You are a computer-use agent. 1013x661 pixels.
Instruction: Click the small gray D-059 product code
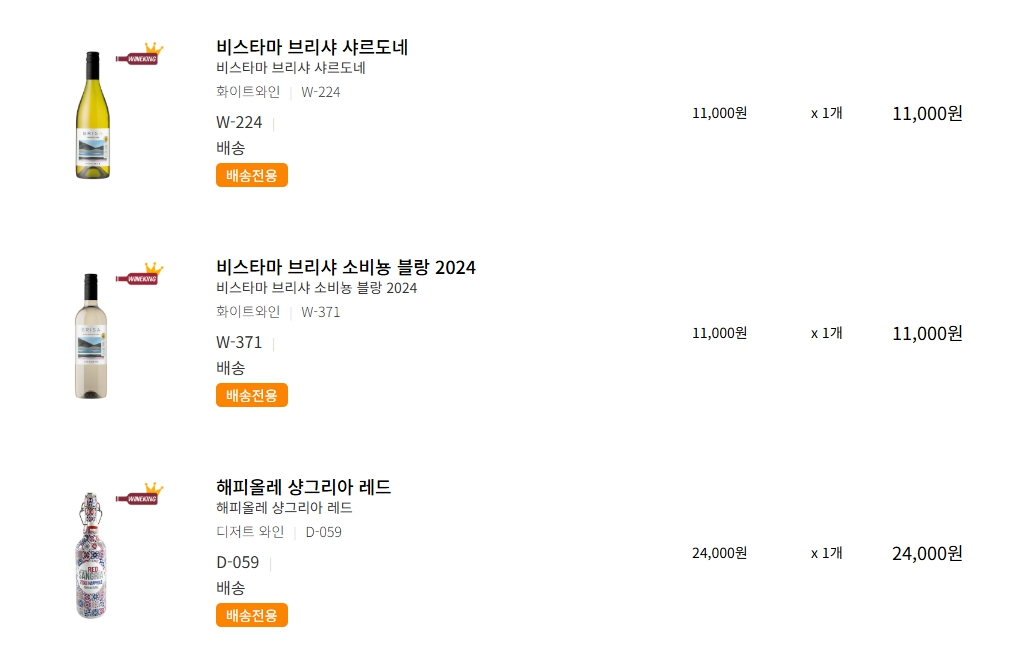tap(324, 532)
